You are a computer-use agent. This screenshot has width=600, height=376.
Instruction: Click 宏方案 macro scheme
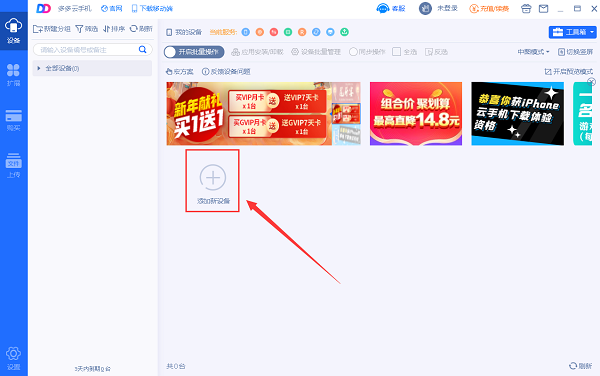179,72
